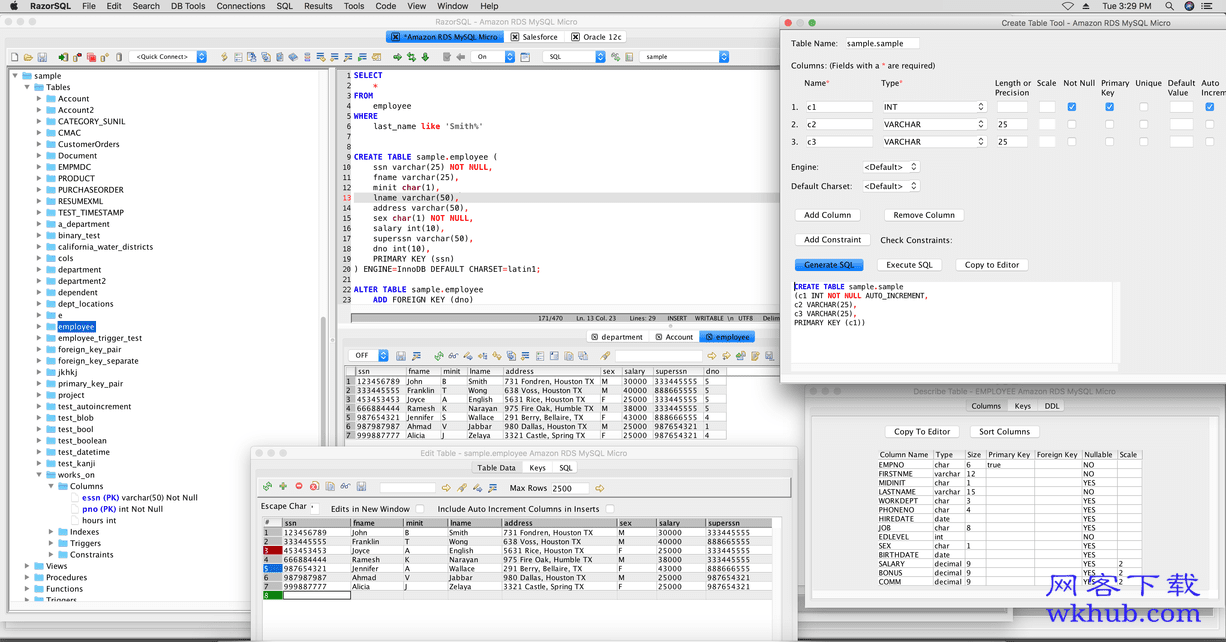
Task: Select the employee table in the tree
Action: (x=76, y=327)
